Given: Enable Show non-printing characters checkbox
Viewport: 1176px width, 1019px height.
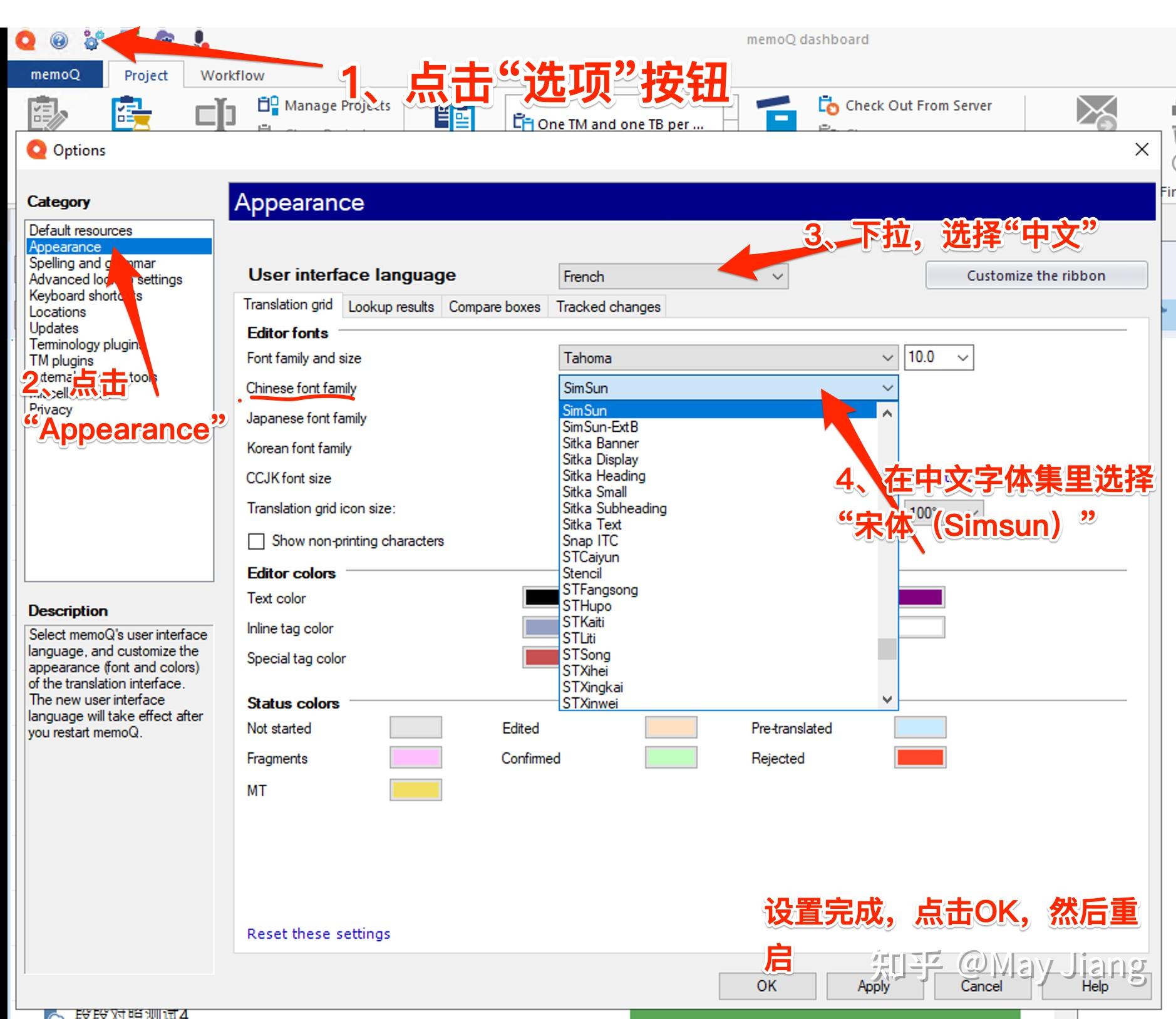Looking at the screenshot, I should (x=256, y=541).
